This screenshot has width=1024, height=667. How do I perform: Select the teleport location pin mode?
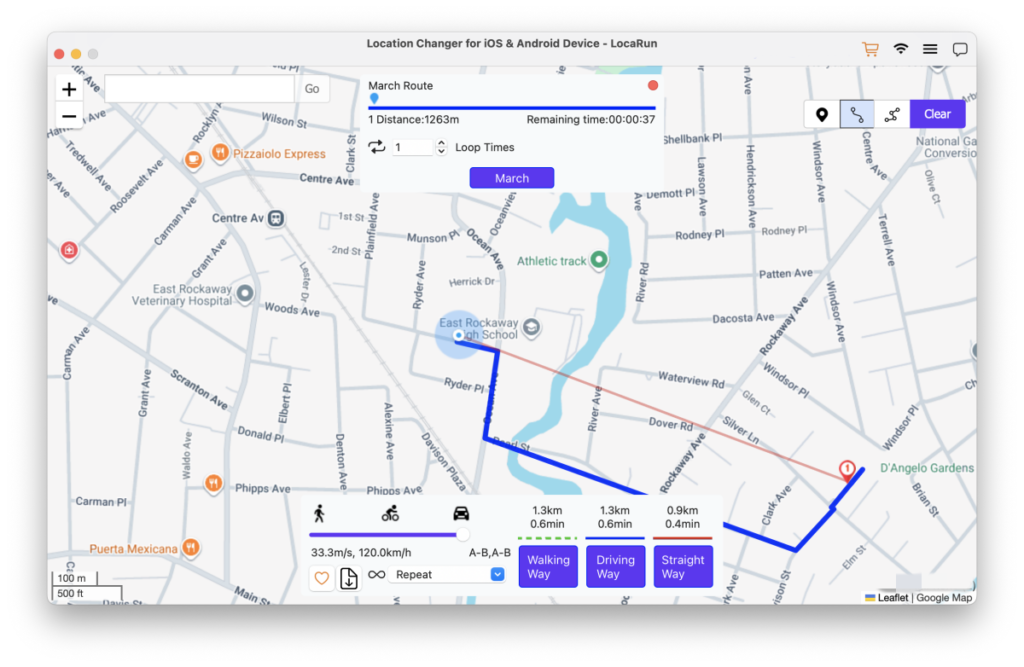click(822, 114)
